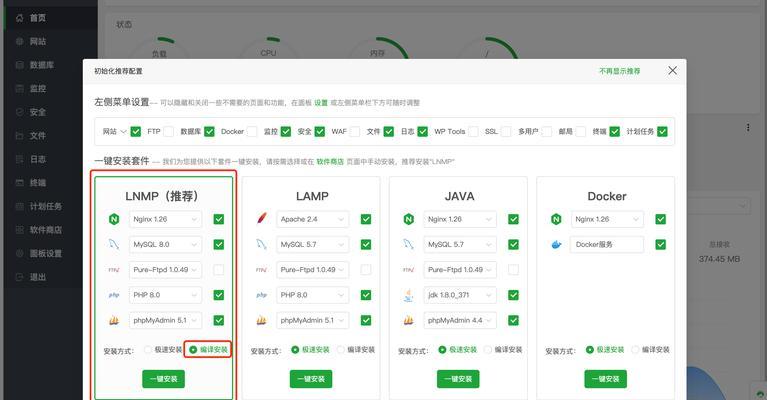The image size is (767, 400).
Task: Enable the FTP menu checkbox
Action: pos(169,132)
